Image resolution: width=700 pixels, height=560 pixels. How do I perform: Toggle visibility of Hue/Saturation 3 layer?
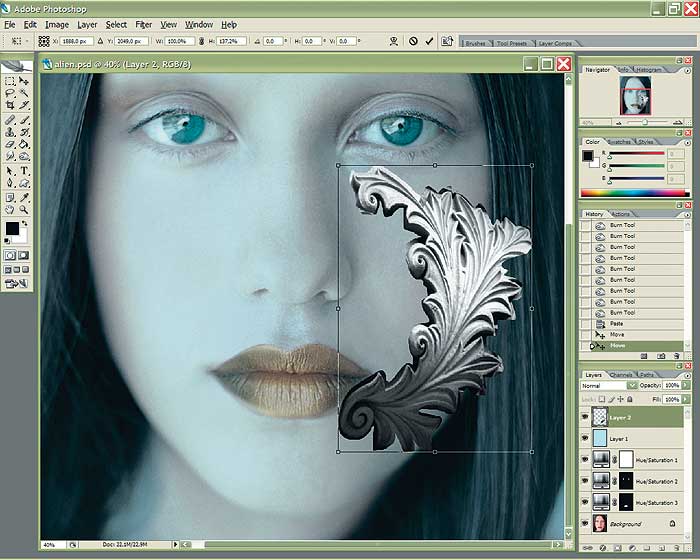pos(585,502)
